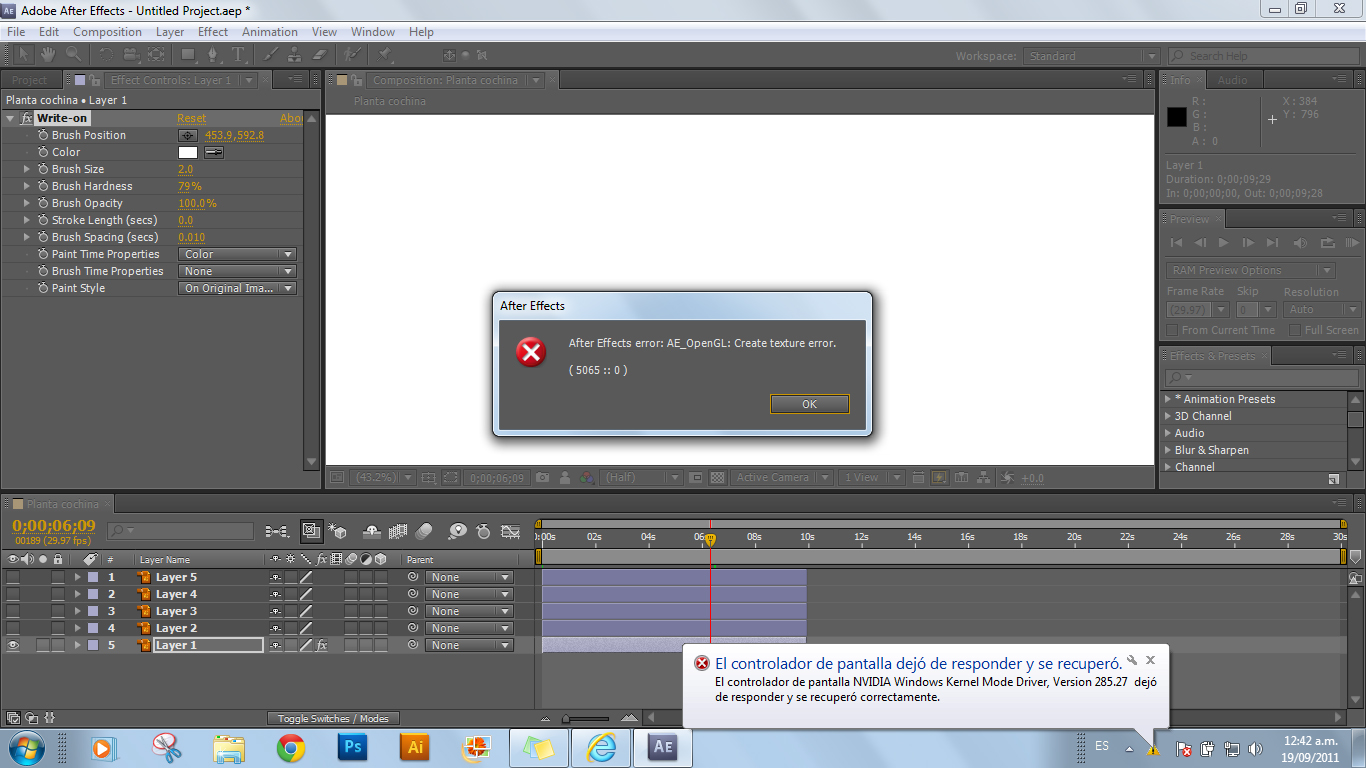Open Brush Time Properties dropdown
Image resolution: width=1366 pixels, height=768 pixels.
pos(238,271)
